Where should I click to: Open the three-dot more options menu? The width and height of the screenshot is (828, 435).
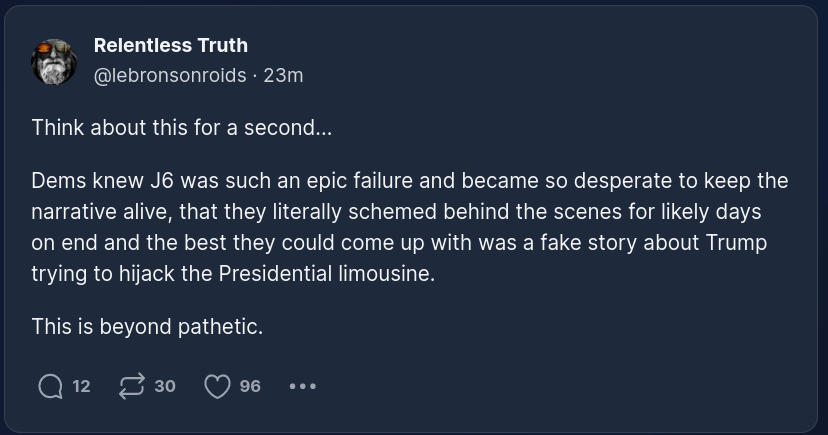tap(302, 386)
